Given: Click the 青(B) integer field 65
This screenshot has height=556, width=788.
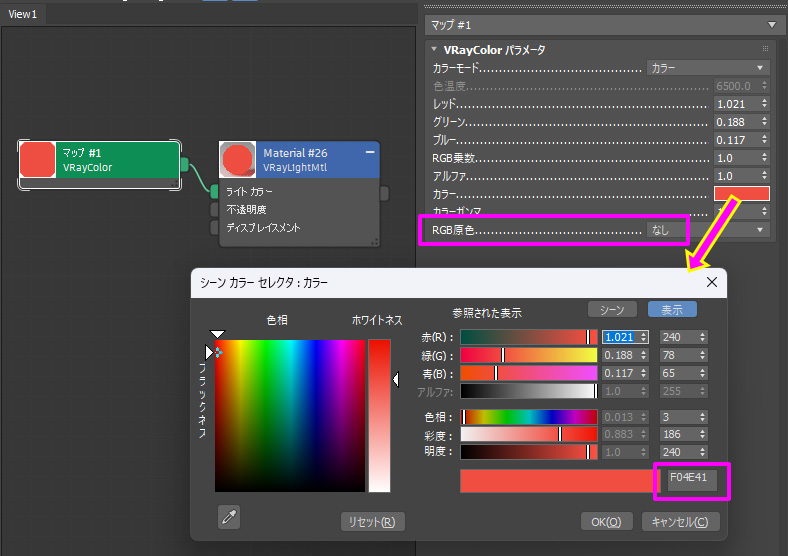Looking at the screenshot, I should [679, 373].
